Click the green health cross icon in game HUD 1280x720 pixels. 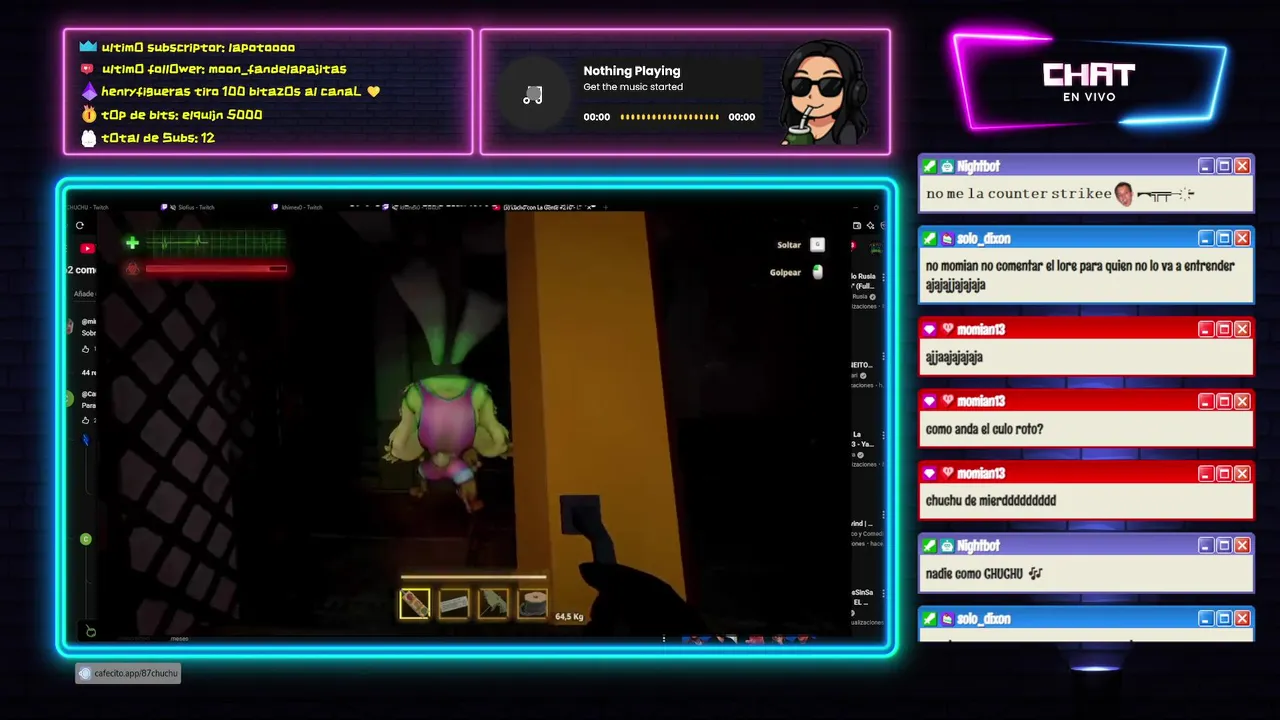[132, 242]
